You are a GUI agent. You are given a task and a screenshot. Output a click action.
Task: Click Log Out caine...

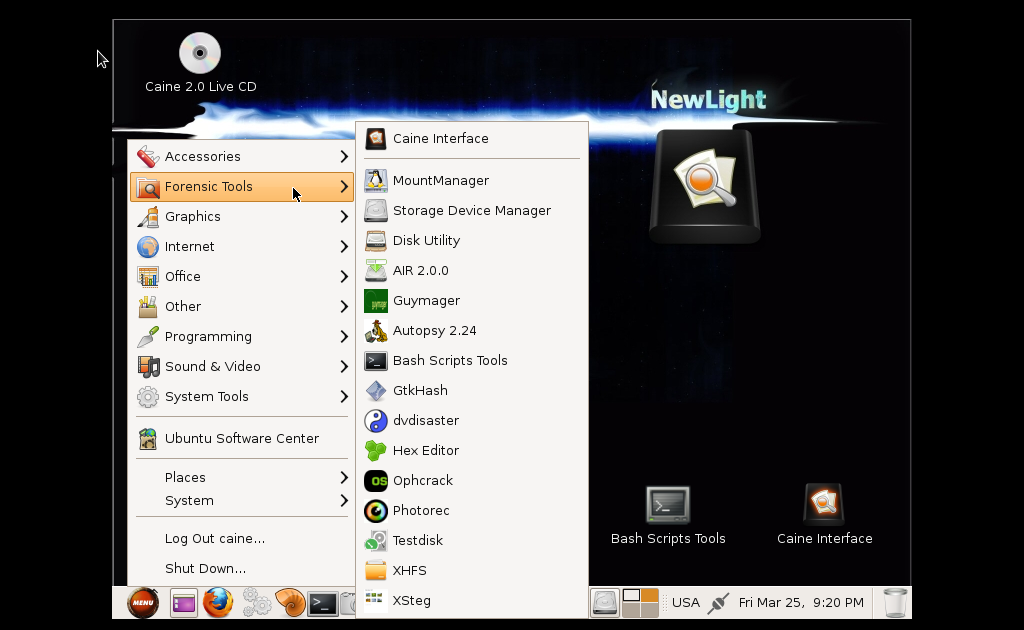tap(242, 539)
